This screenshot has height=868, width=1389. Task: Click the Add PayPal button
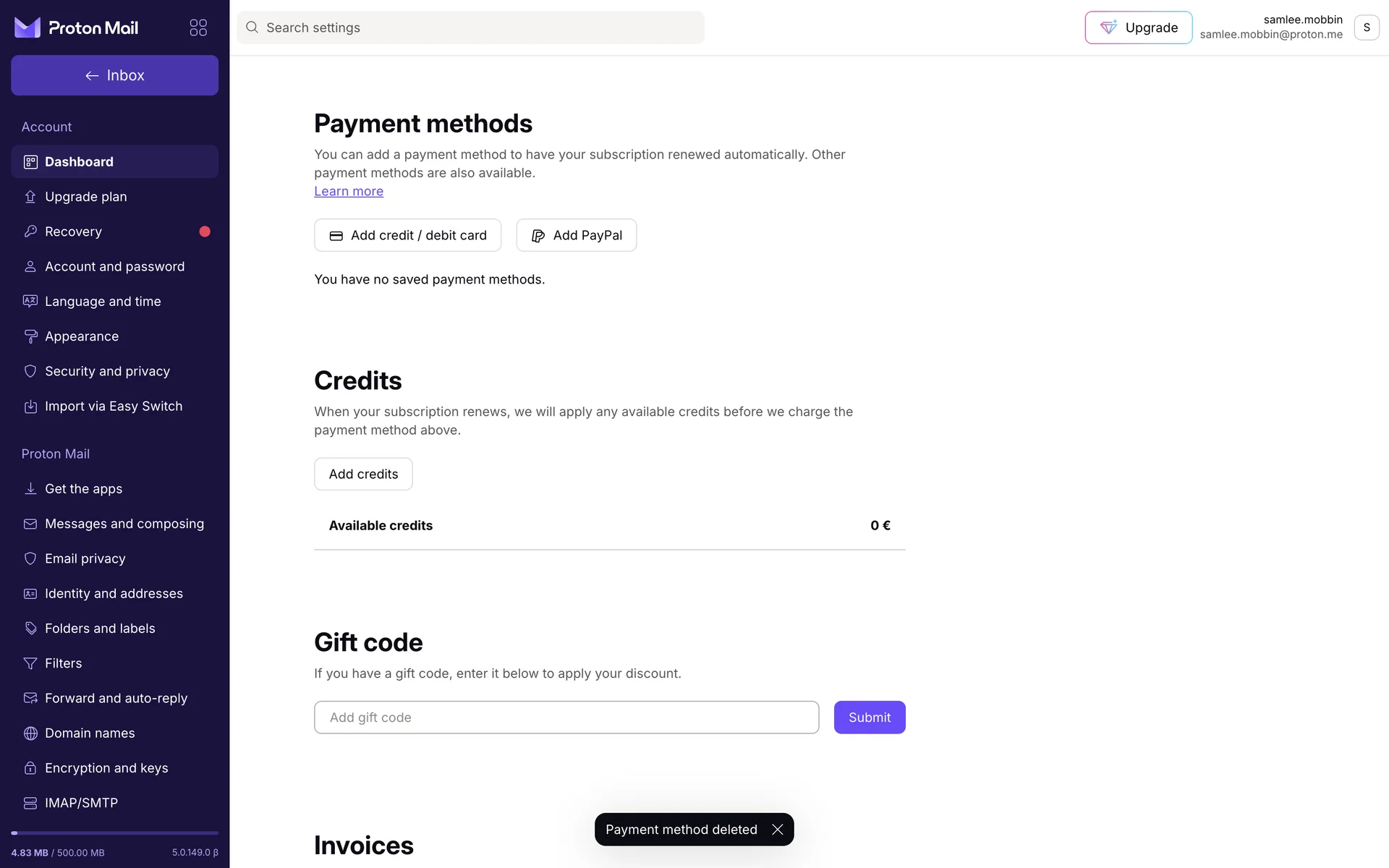576,235
